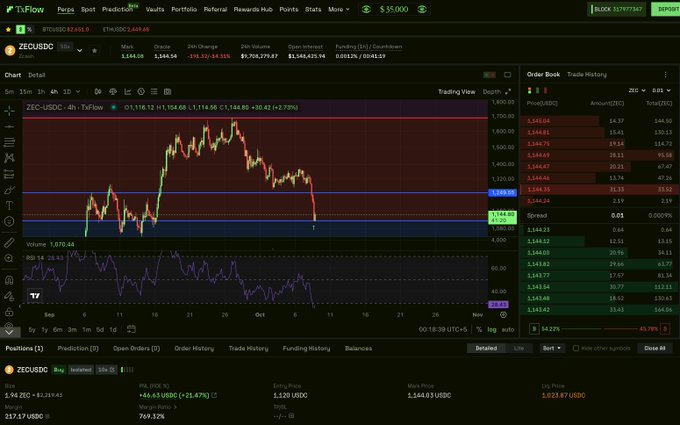Open order book three-dot menu

pos(665,75)
